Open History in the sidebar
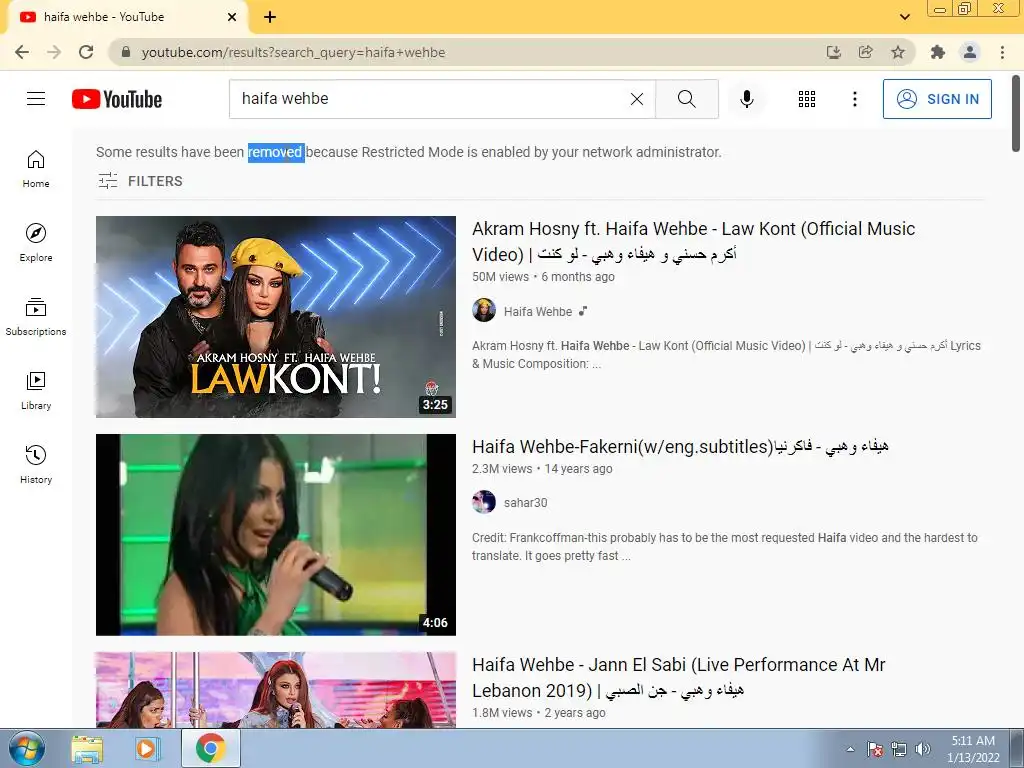 [36, 464]
